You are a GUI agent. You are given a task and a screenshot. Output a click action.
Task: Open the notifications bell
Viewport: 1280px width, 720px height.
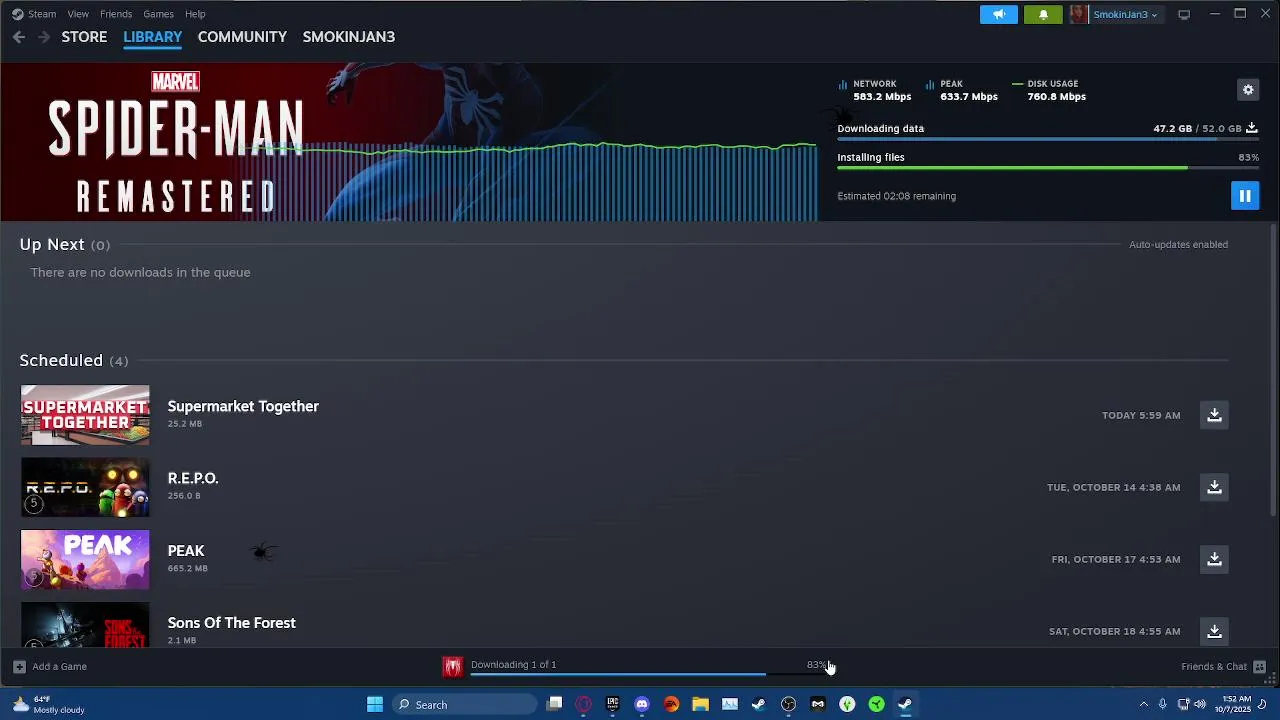1043,14
